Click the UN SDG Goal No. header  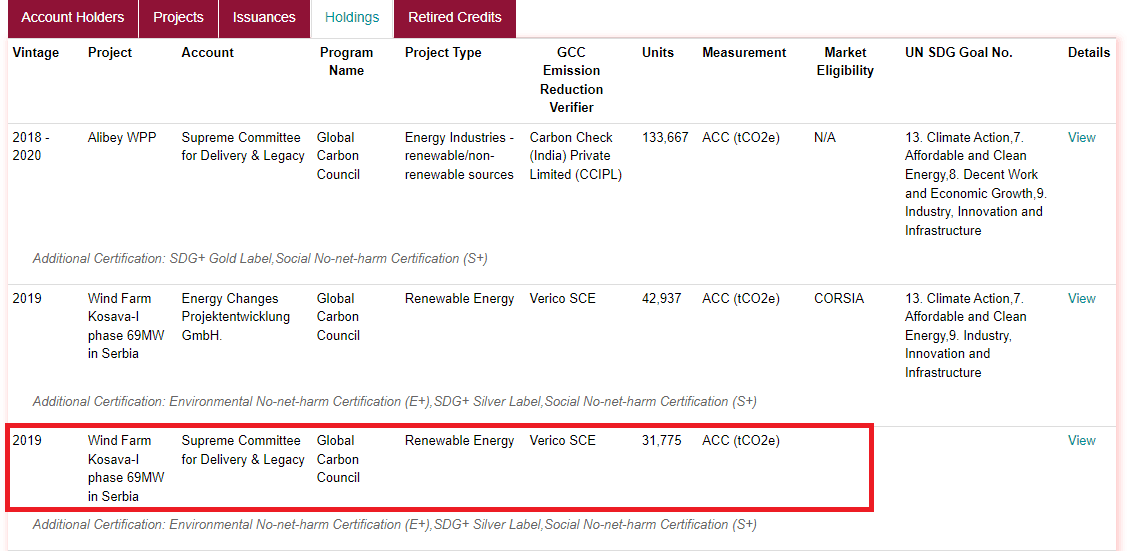[958, 53]
